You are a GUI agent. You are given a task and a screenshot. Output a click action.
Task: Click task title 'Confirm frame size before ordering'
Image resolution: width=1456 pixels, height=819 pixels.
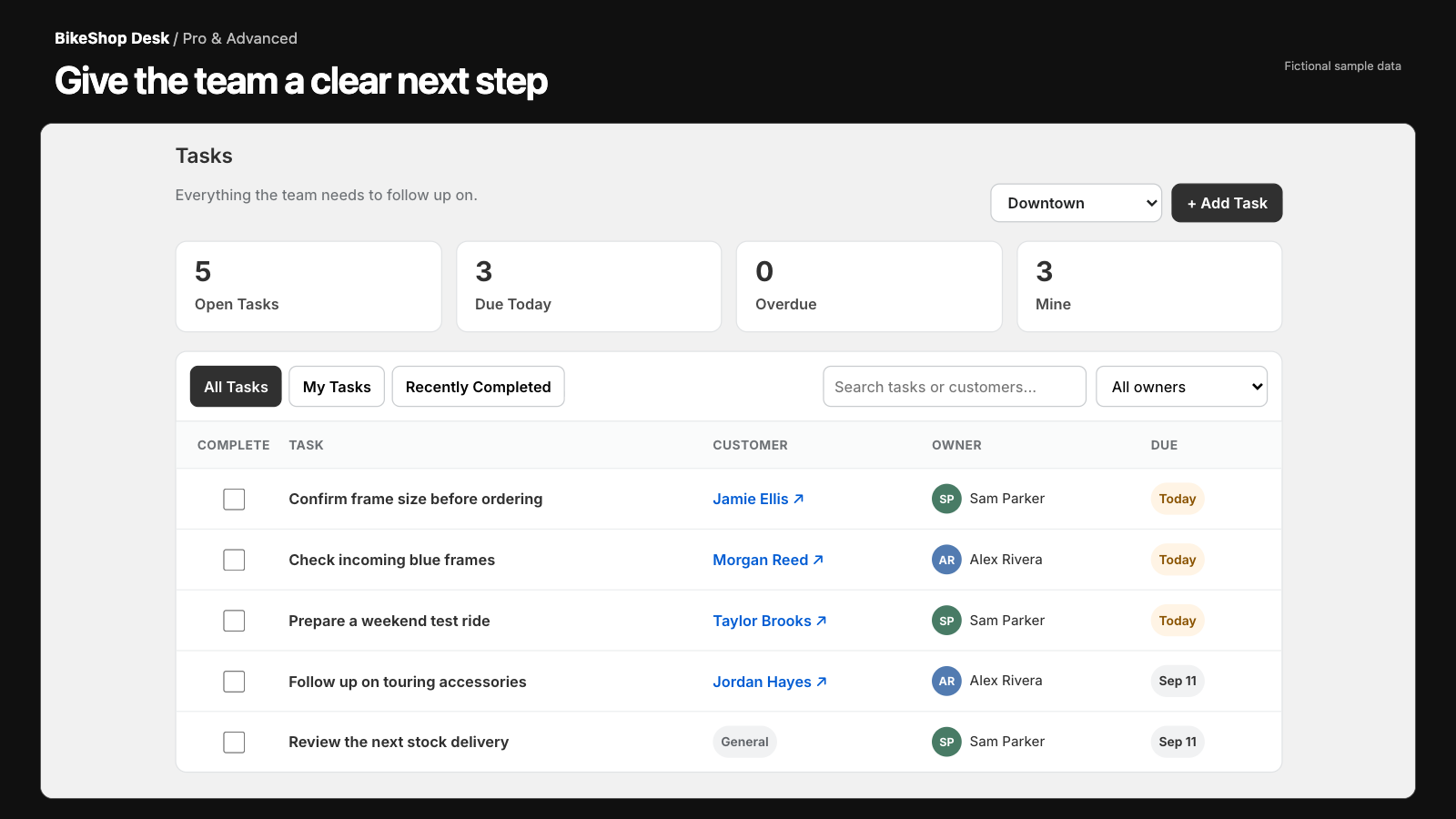416,499
